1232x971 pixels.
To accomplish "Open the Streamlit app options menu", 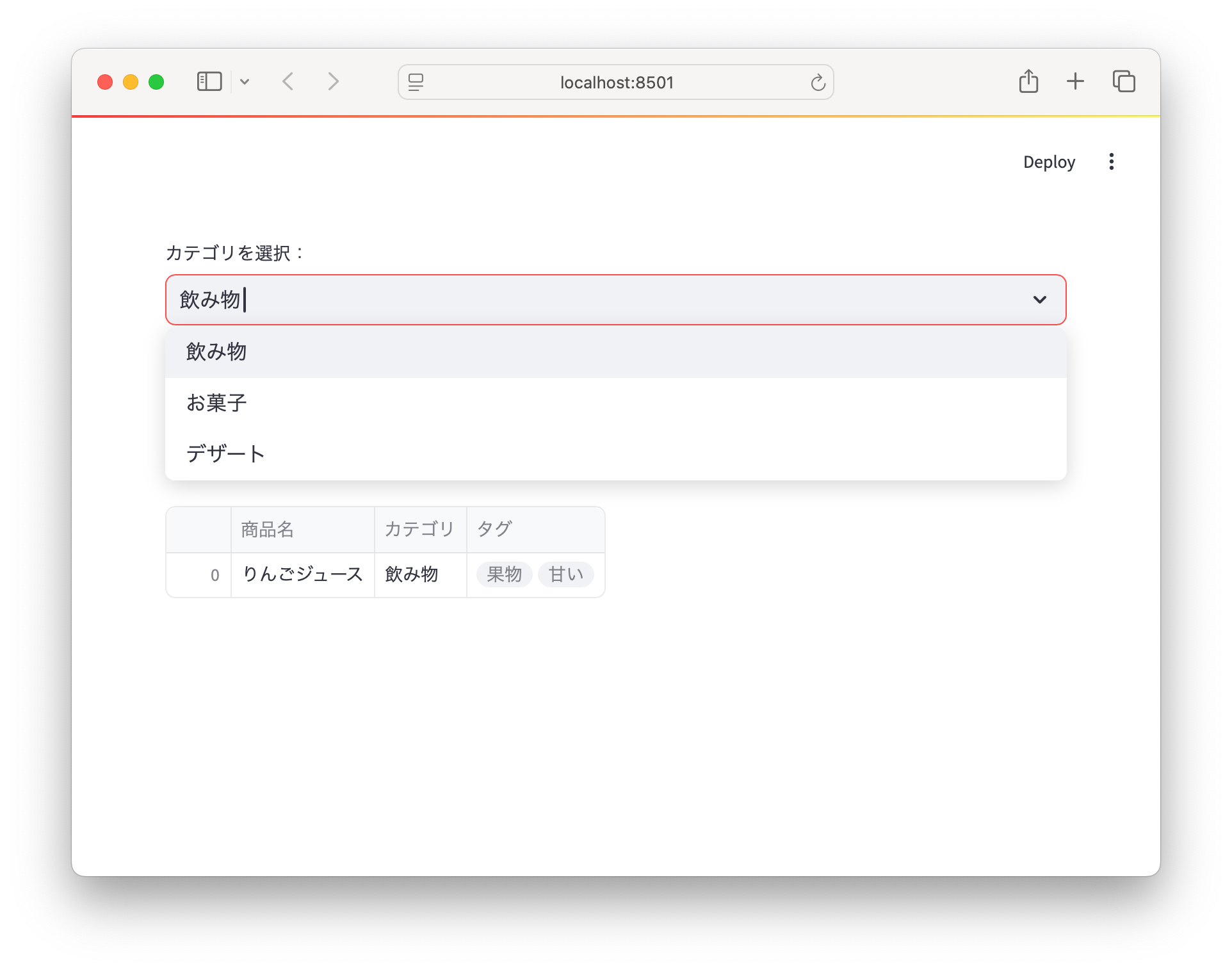I will point(1112,161).
